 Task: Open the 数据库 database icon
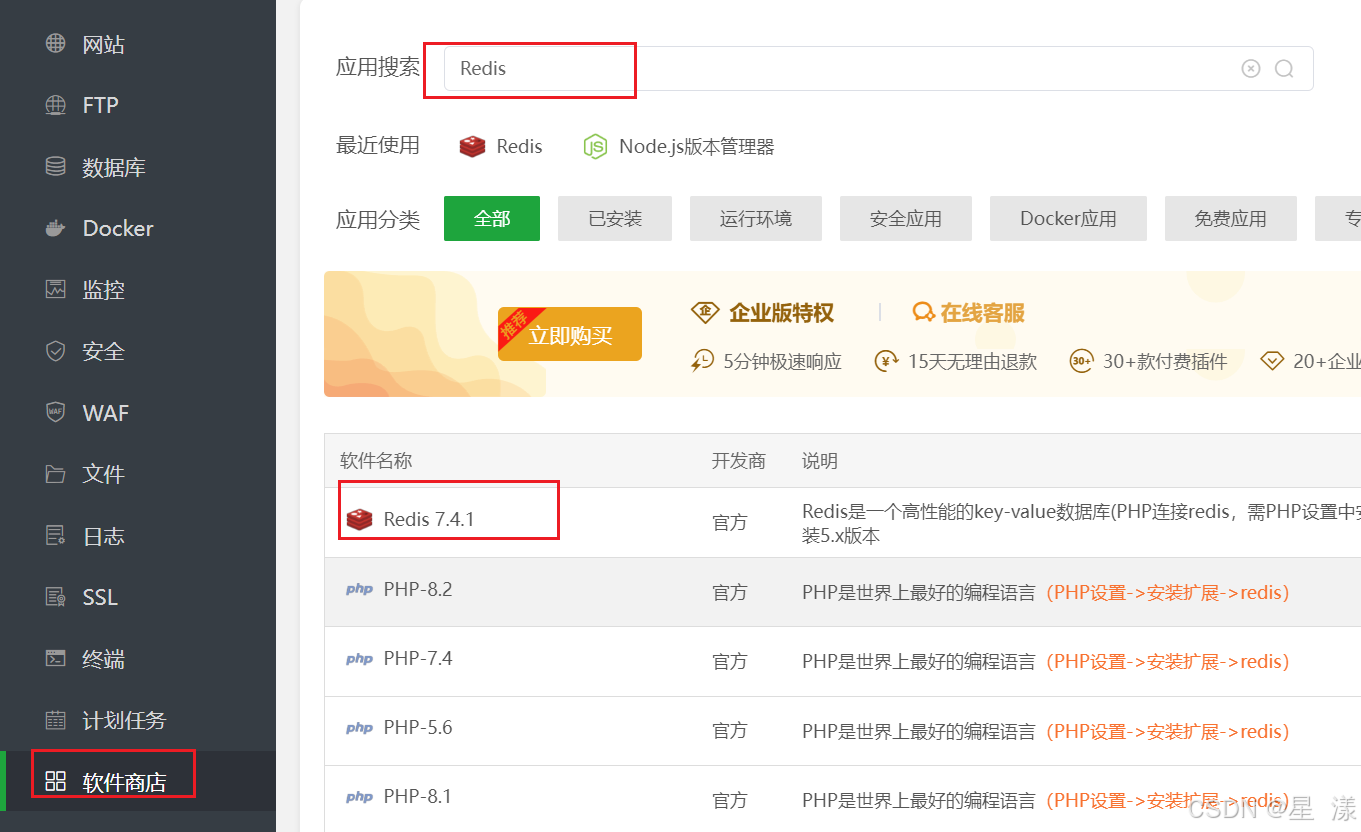pos(56,167)
